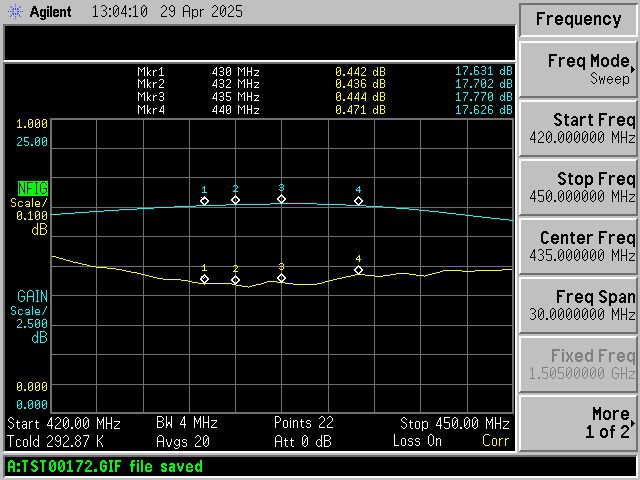
Task: Select the Center Freq softkey
Action: click(x=578, y=247)
